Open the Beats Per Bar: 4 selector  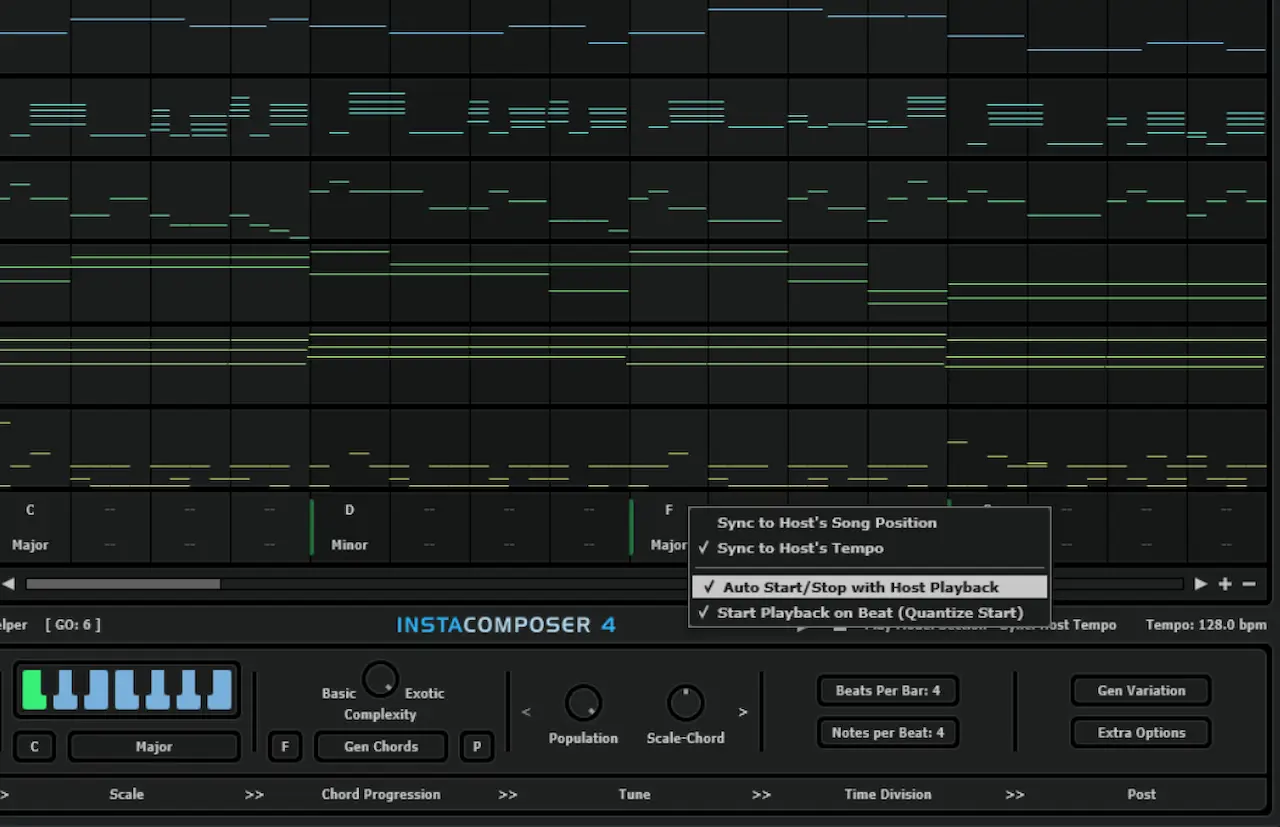pyautogui.click(x=887, y=690)
